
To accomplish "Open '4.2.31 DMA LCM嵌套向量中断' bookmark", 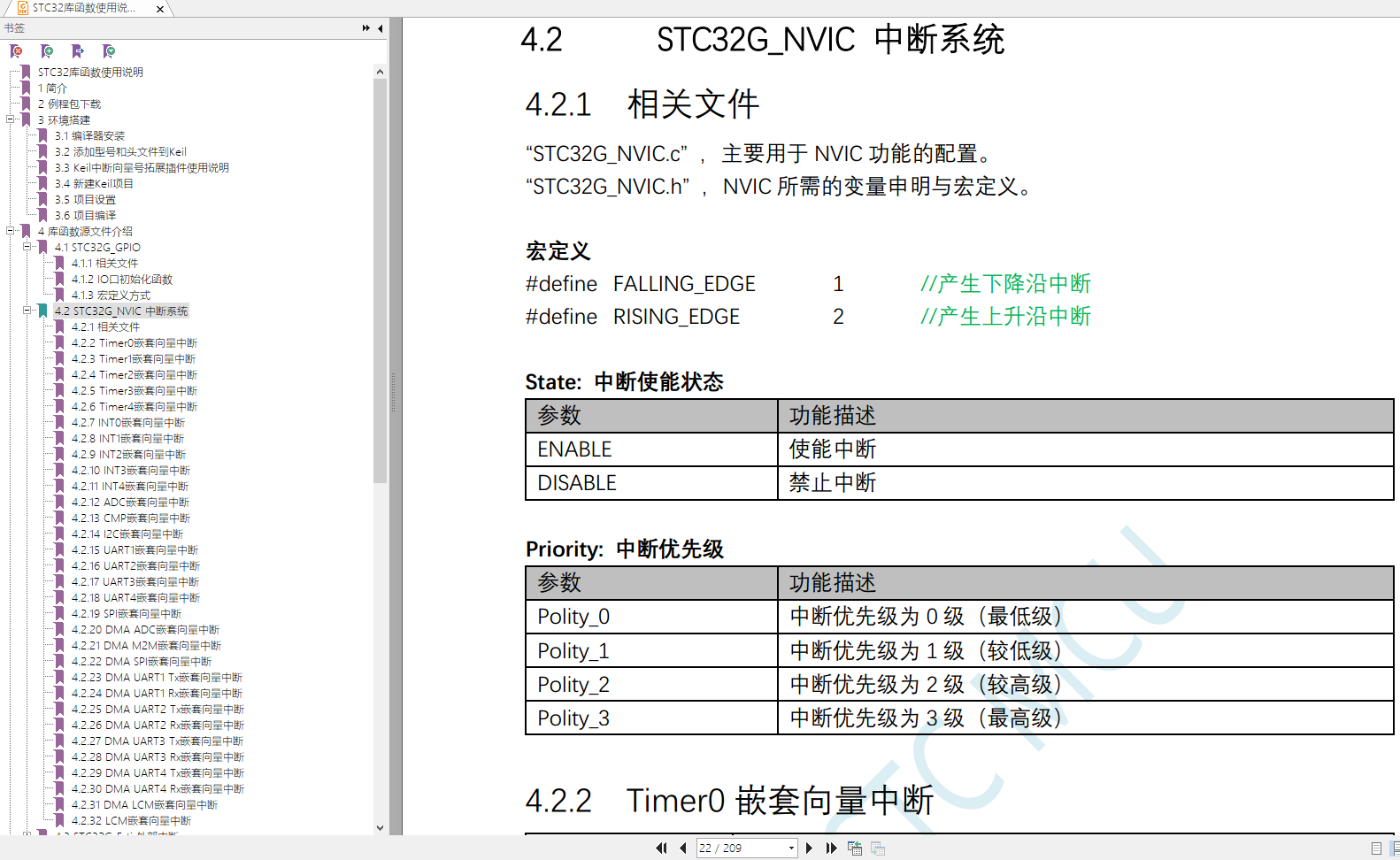I will (144, 804).
